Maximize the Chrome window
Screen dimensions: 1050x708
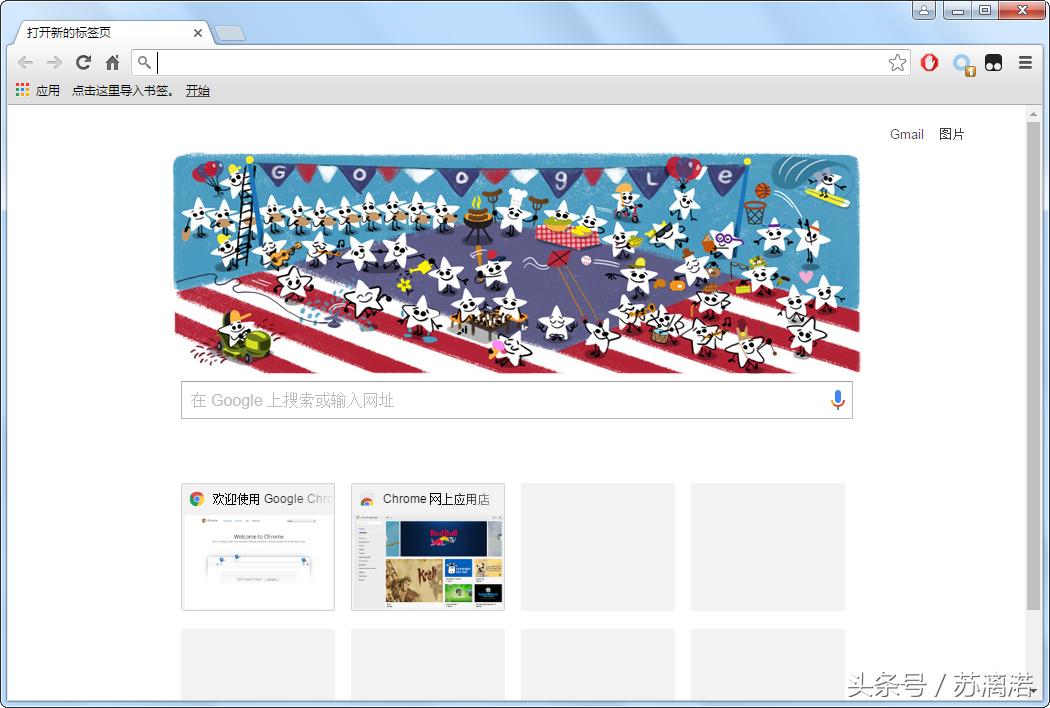point(985,10)
